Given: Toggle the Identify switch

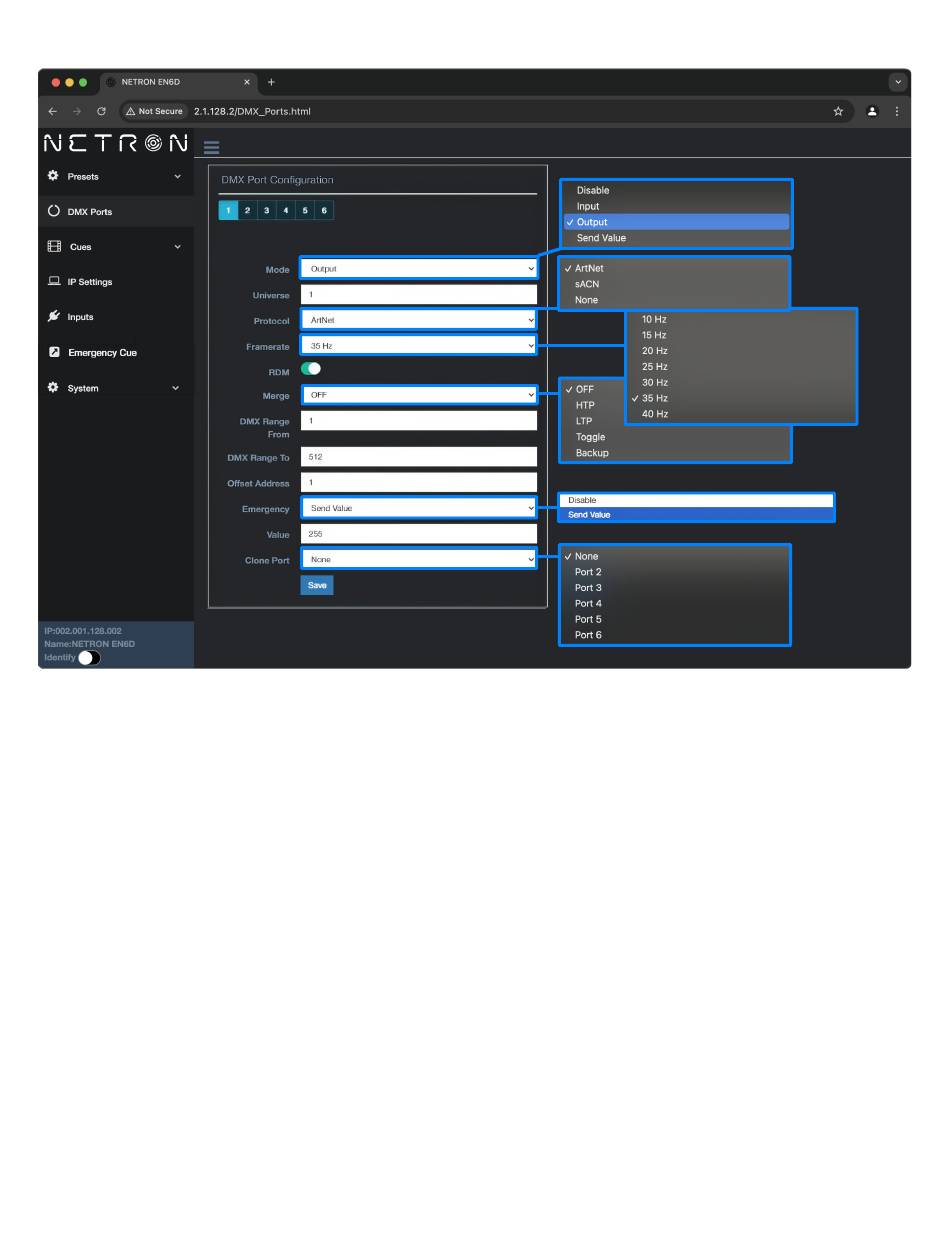Looking at the screenshot, I should (x=89, y=658).
